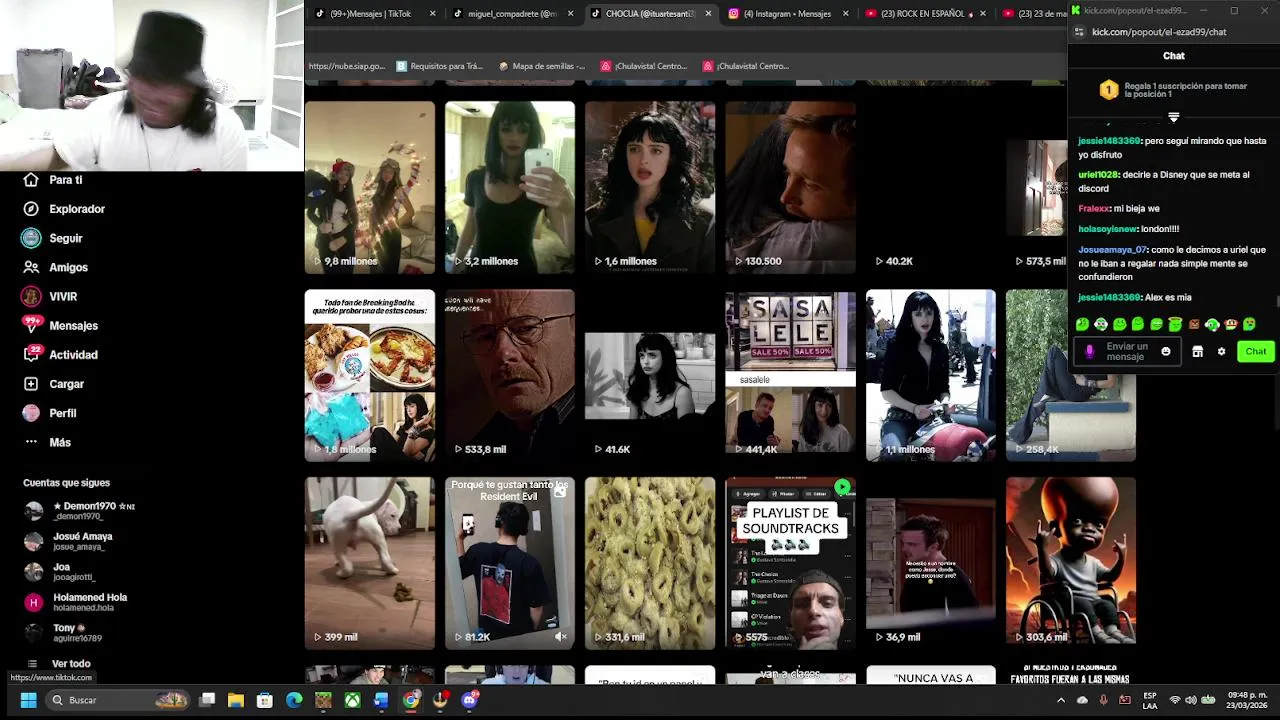Screen dimensions: 1280x720
Task: Open the Requisitos para Trá... bookmark
Action: click(x=440, y=66)
